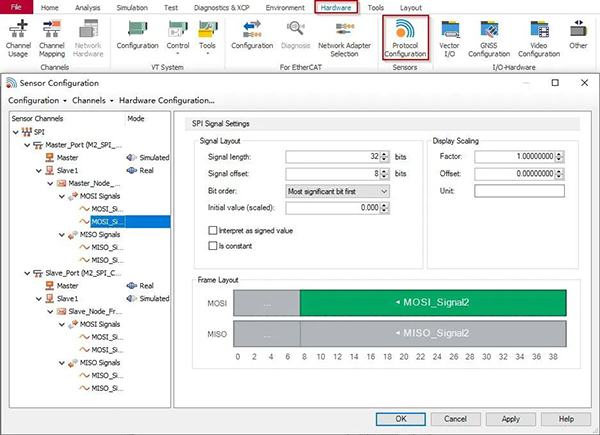
Task: Switch to the Analysis ribbon tab
Action: [88, 8]
